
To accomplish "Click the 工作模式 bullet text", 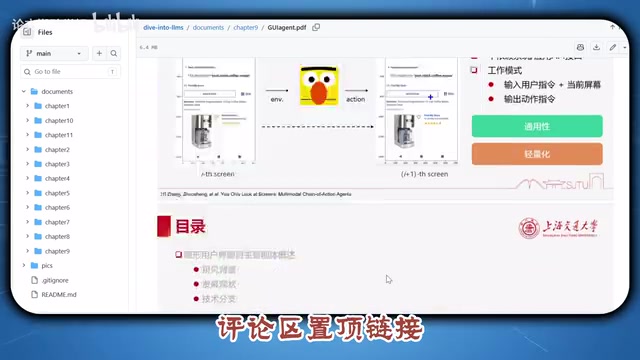I will click(504, 70).
